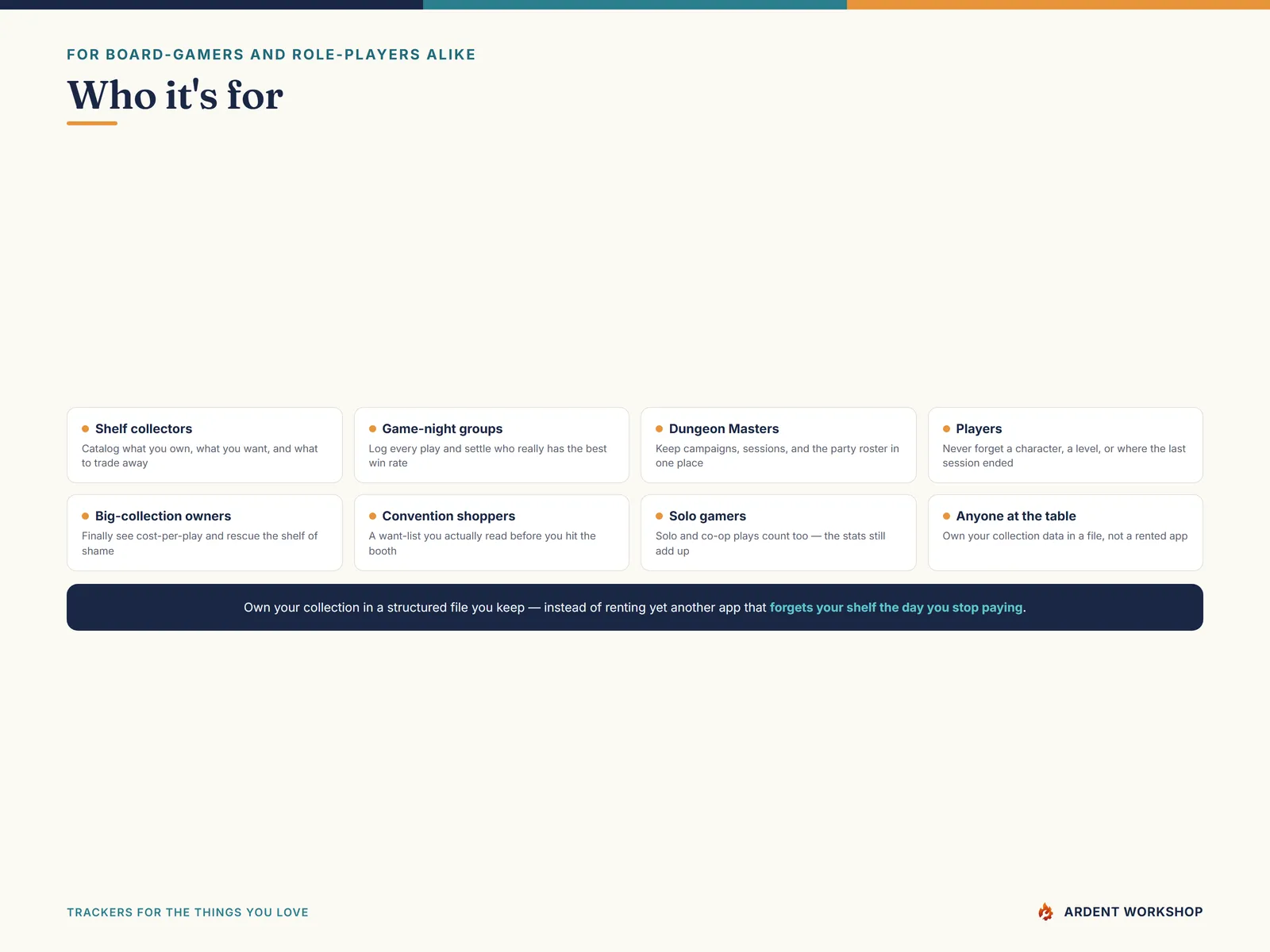Image resolution: width=1270 pixels, height=952 pixels.
Task: Open the Game-night groups card
Action: (491, 445)
